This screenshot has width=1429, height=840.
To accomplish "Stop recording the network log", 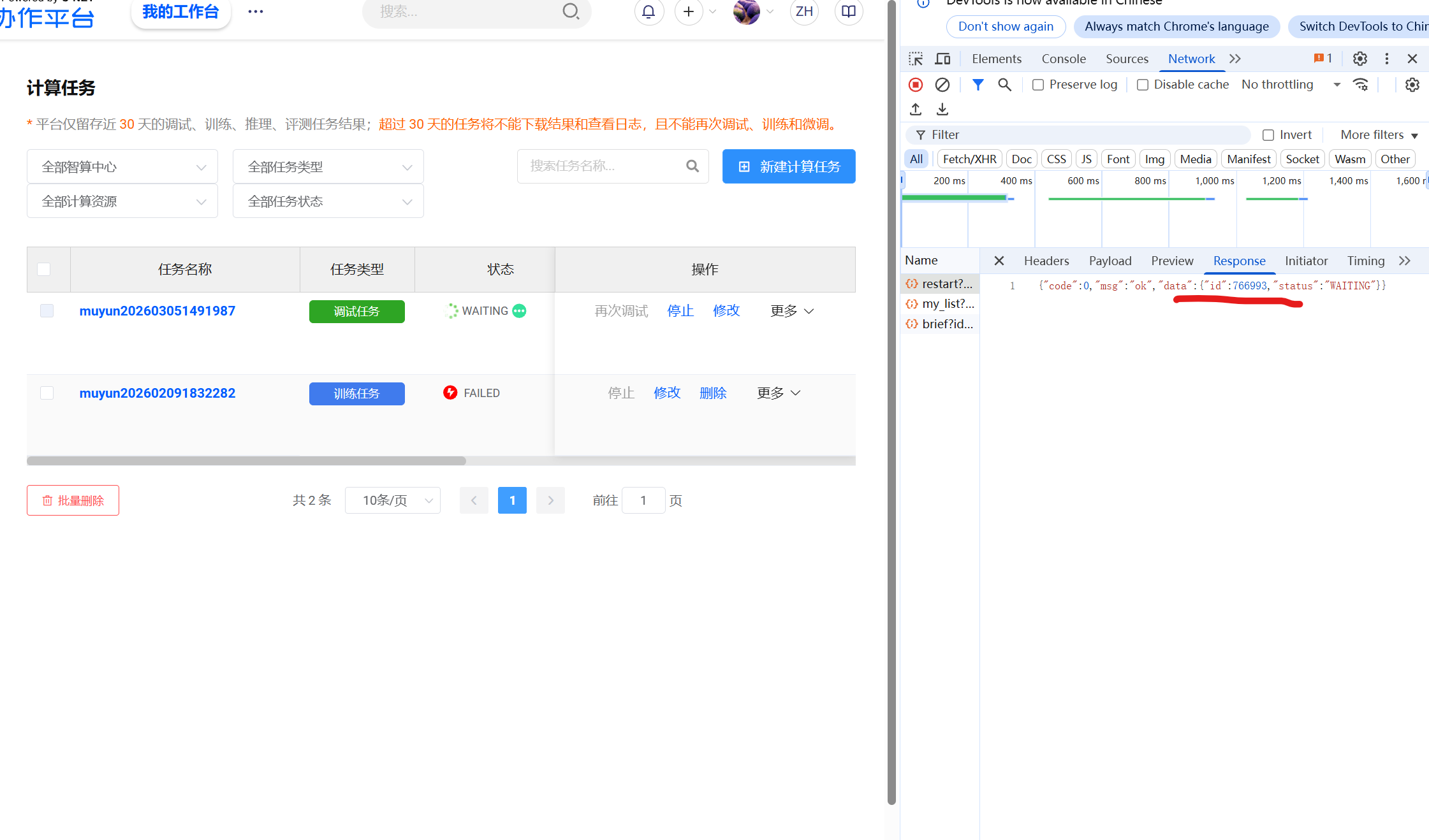I will 916,85.
